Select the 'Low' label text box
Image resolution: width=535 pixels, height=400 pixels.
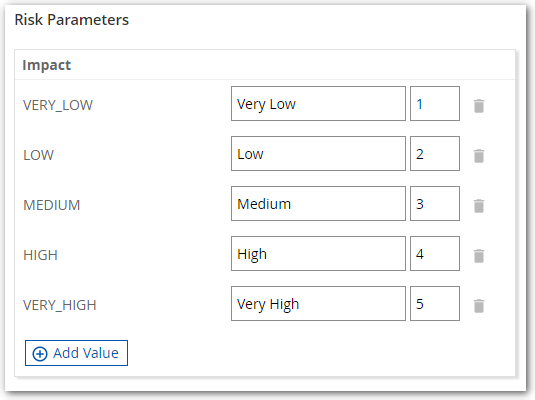click(318, 154)
